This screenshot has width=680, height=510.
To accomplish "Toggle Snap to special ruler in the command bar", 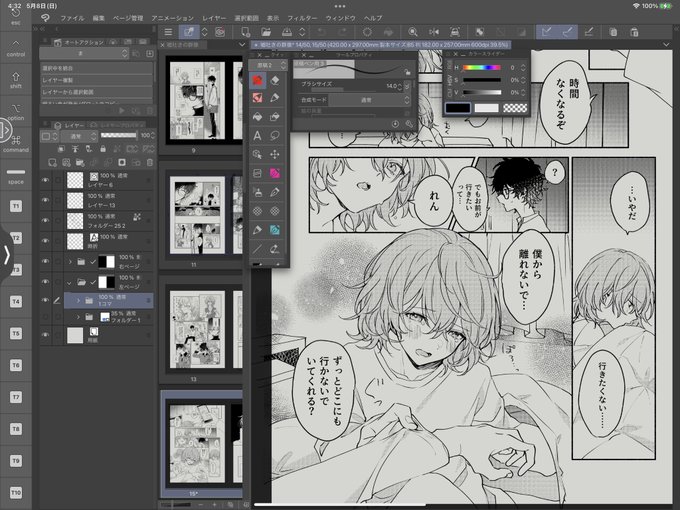I will pos(567,32).
